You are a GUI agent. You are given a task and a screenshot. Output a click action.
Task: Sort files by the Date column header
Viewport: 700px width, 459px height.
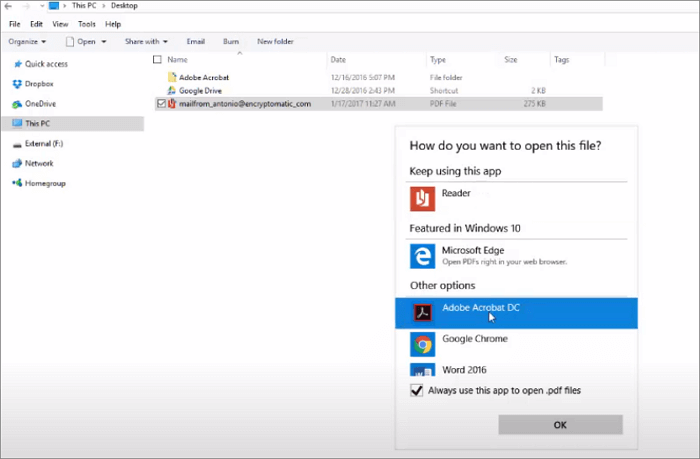pyautogui.click(x=338, y=59)
